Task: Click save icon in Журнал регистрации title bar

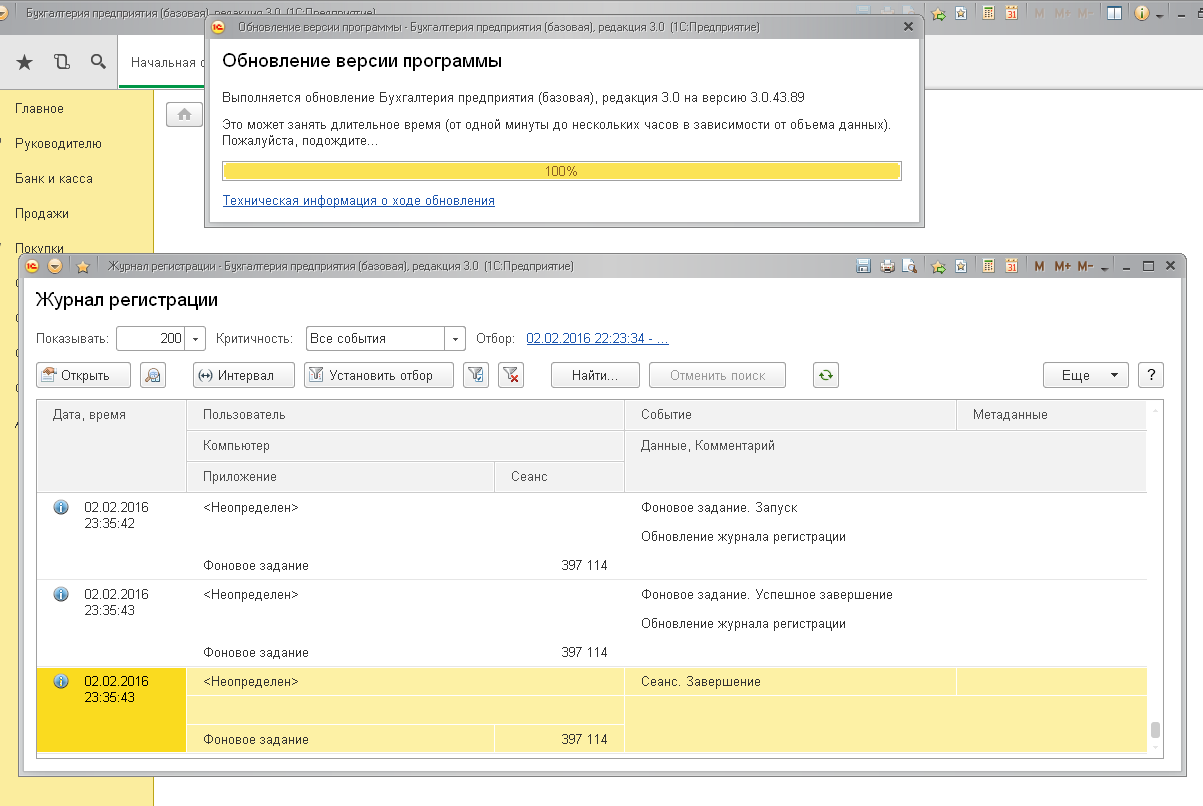Action: pyautogui.click(x=864, y=267)
